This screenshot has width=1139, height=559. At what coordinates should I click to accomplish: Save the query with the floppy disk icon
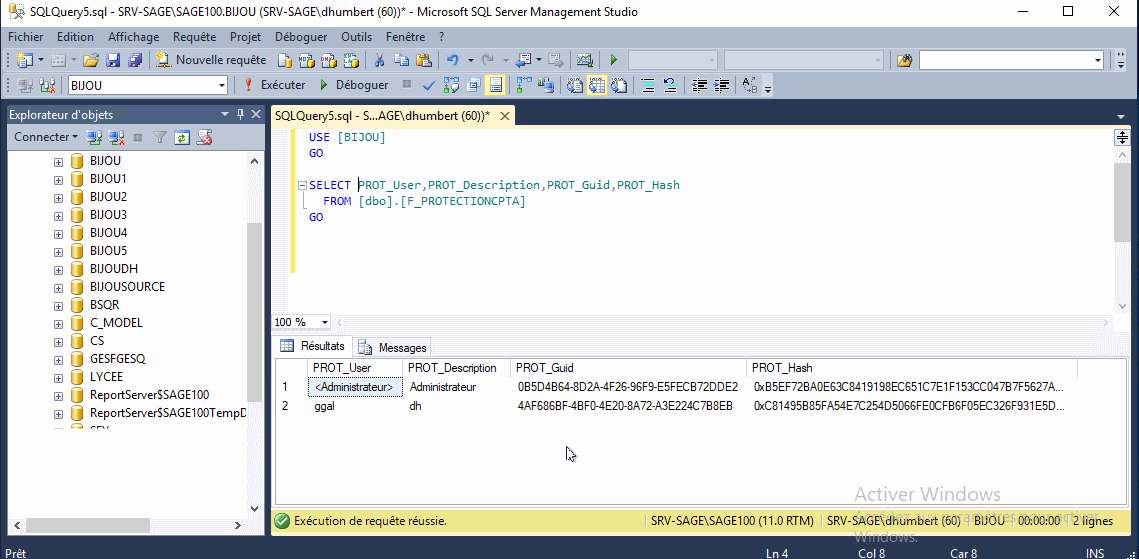112,60
